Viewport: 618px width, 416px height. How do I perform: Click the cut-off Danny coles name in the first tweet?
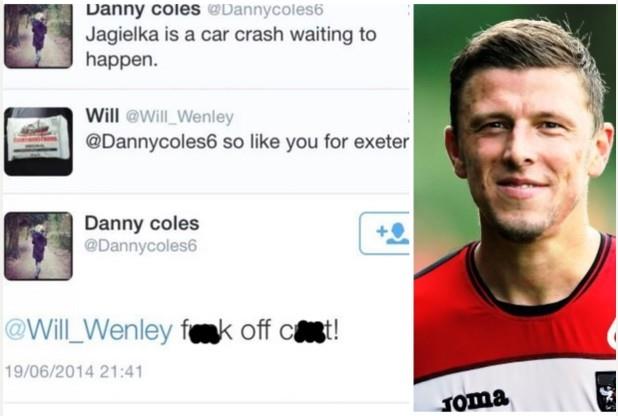(143, 10)
